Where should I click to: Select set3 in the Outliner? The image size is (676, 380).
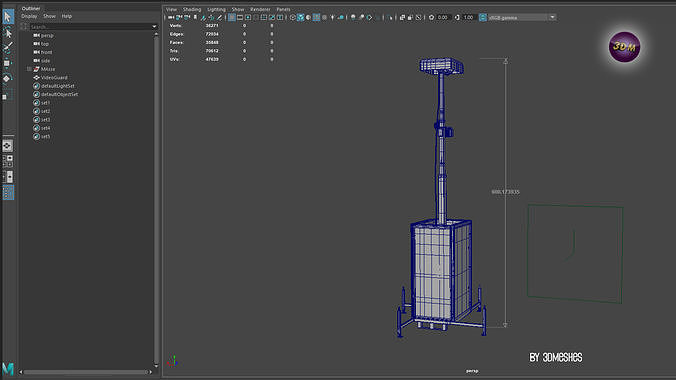(x=46, y=119)
